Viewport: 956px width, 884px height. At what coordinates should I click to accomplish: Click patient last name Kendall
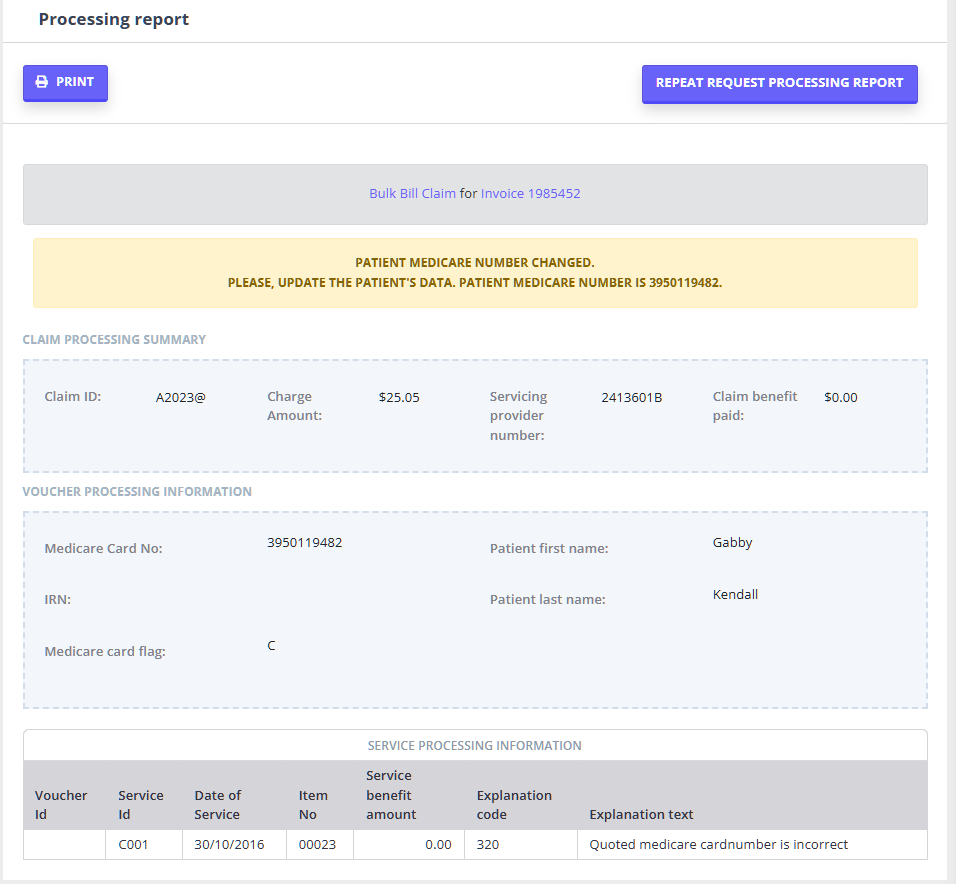[735, 595]
